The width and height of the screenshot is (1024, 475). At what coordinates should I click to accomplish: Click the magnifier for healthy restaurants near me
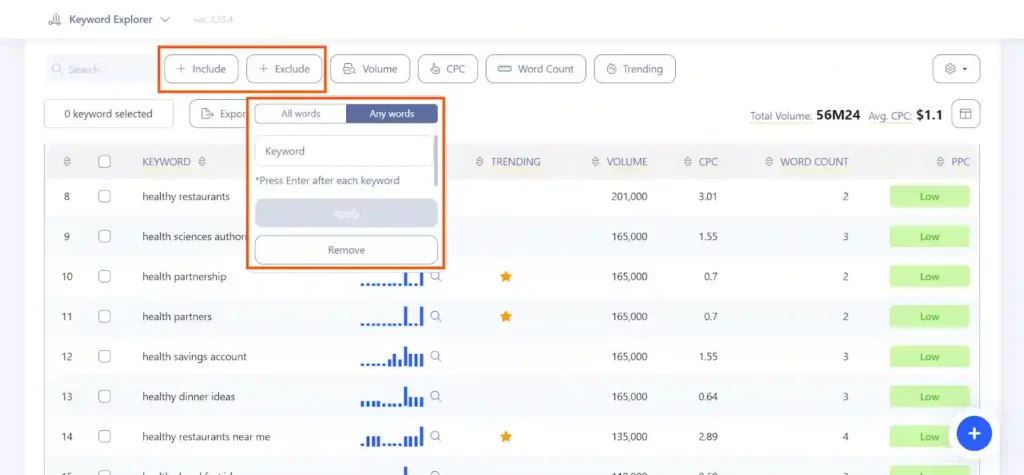click(x=436, y=436)
